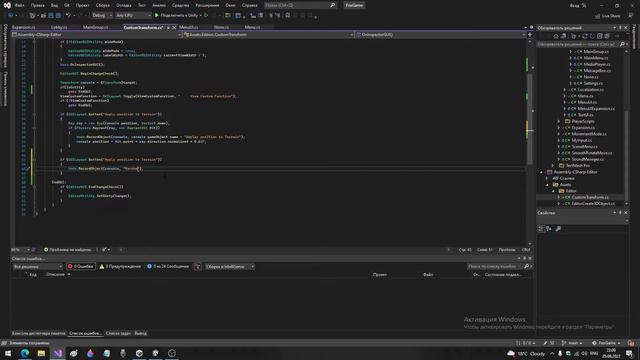Open the OnInspectorGUI member dropdown

point(440,35)
